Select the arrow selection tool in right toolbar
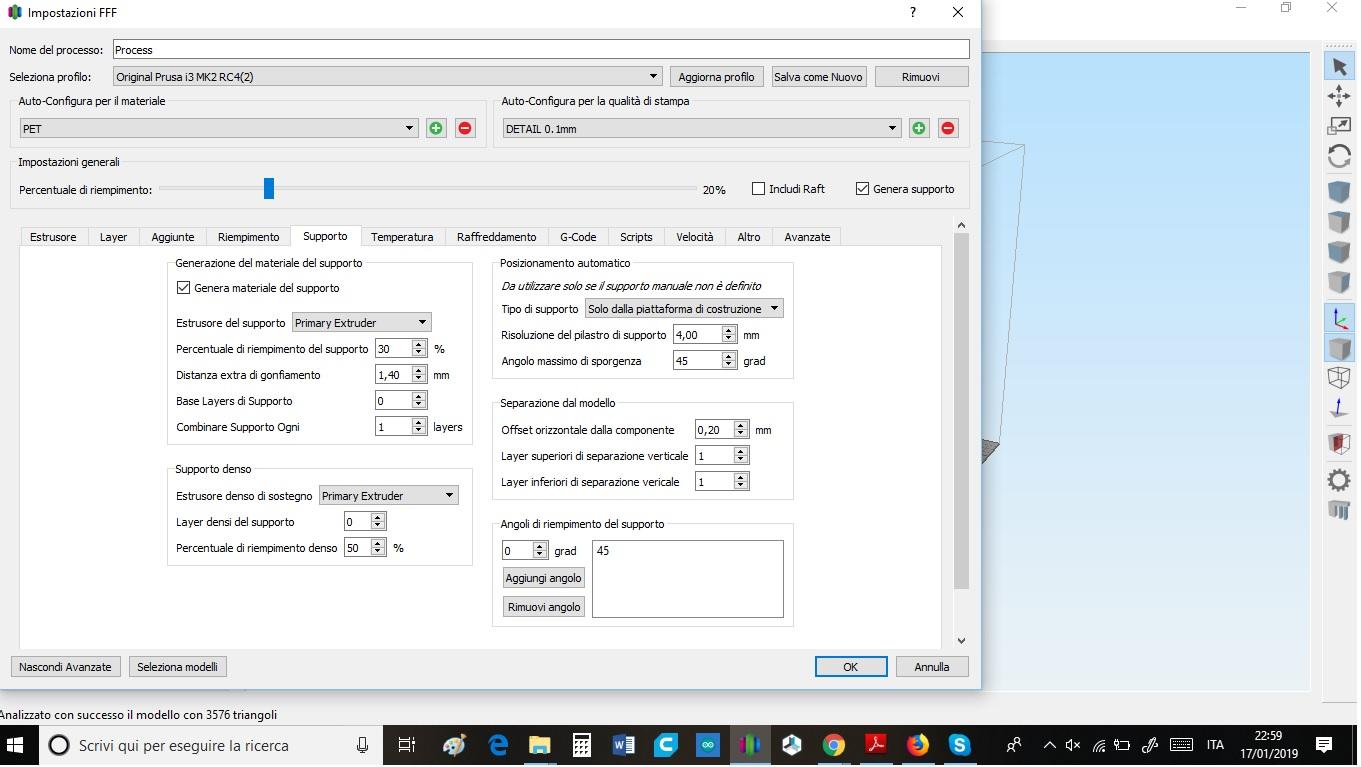 click(x=1339, y=66)
